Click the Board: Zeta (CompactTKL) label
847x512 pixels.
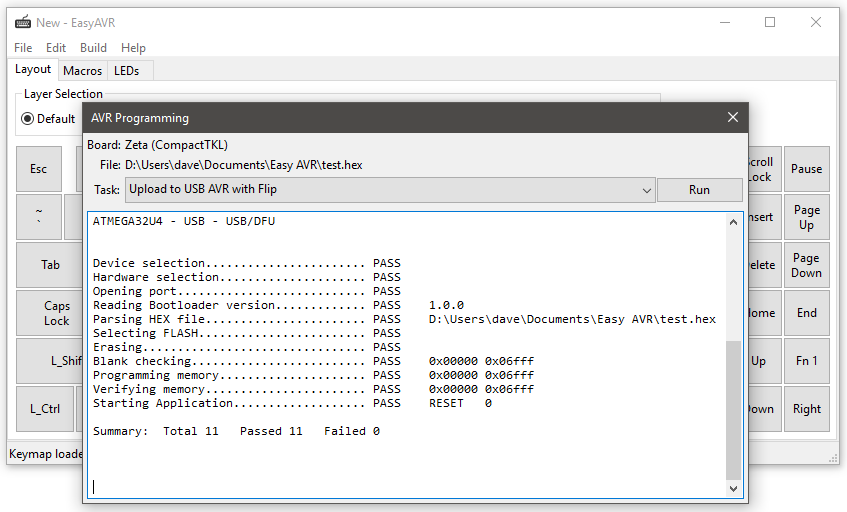pyautogui.click(x=157, y=145)
